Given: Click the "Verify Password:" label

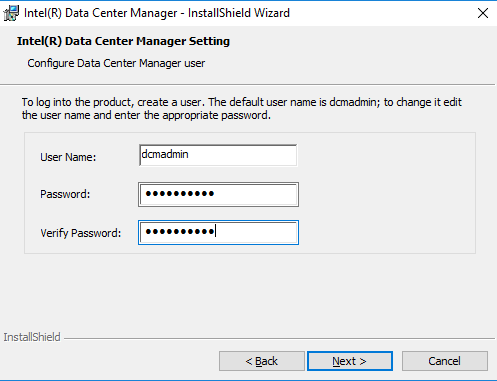Looking at the screenshot, I should (81, 233).
